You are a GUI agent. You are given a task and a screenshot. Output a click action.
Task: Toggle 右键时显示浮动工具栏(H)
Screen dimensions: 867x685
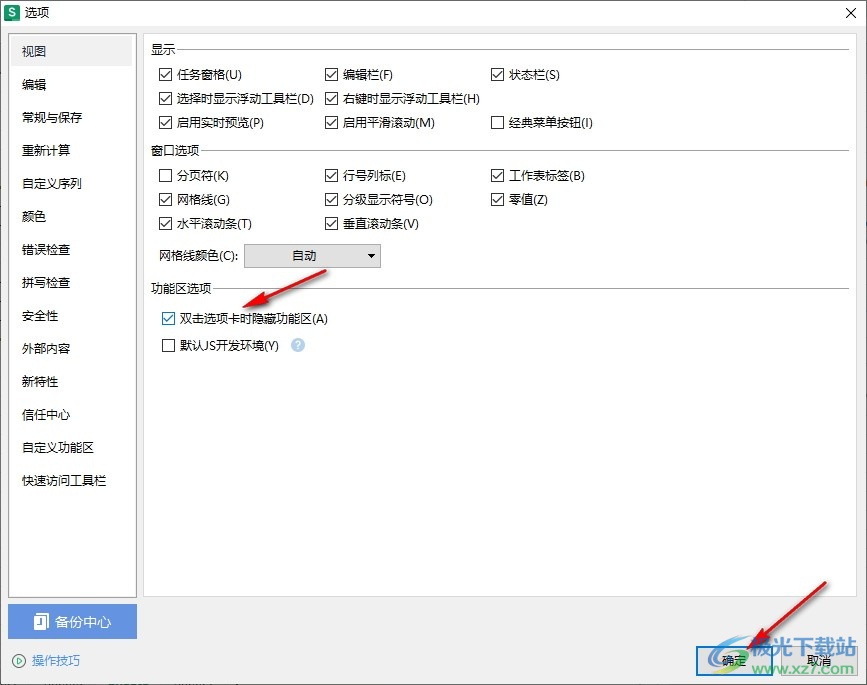pyautogui.click(x=331, y=98)
